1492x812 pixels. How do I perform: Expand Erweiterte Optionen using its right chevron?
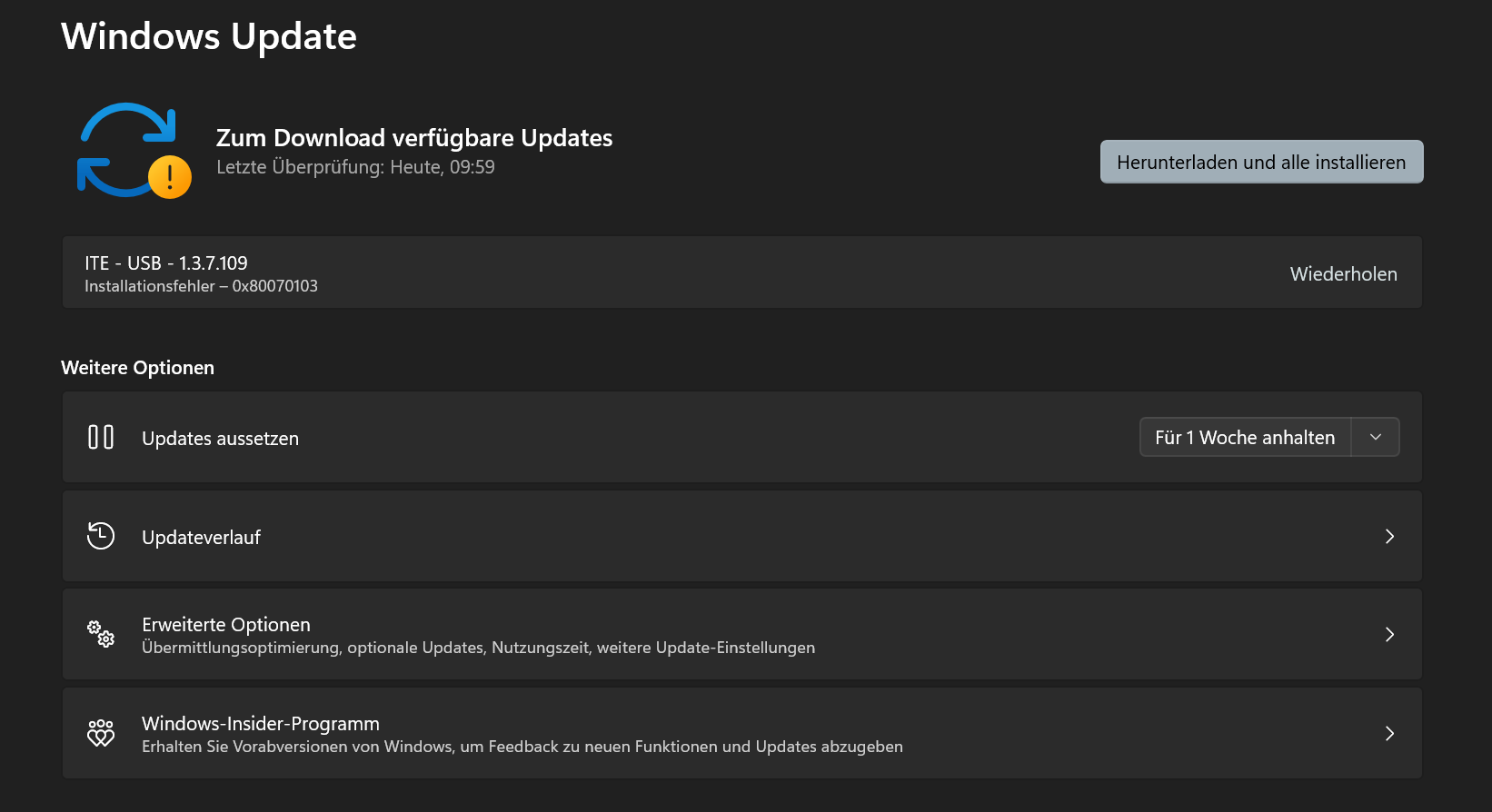coord(1389,635)
